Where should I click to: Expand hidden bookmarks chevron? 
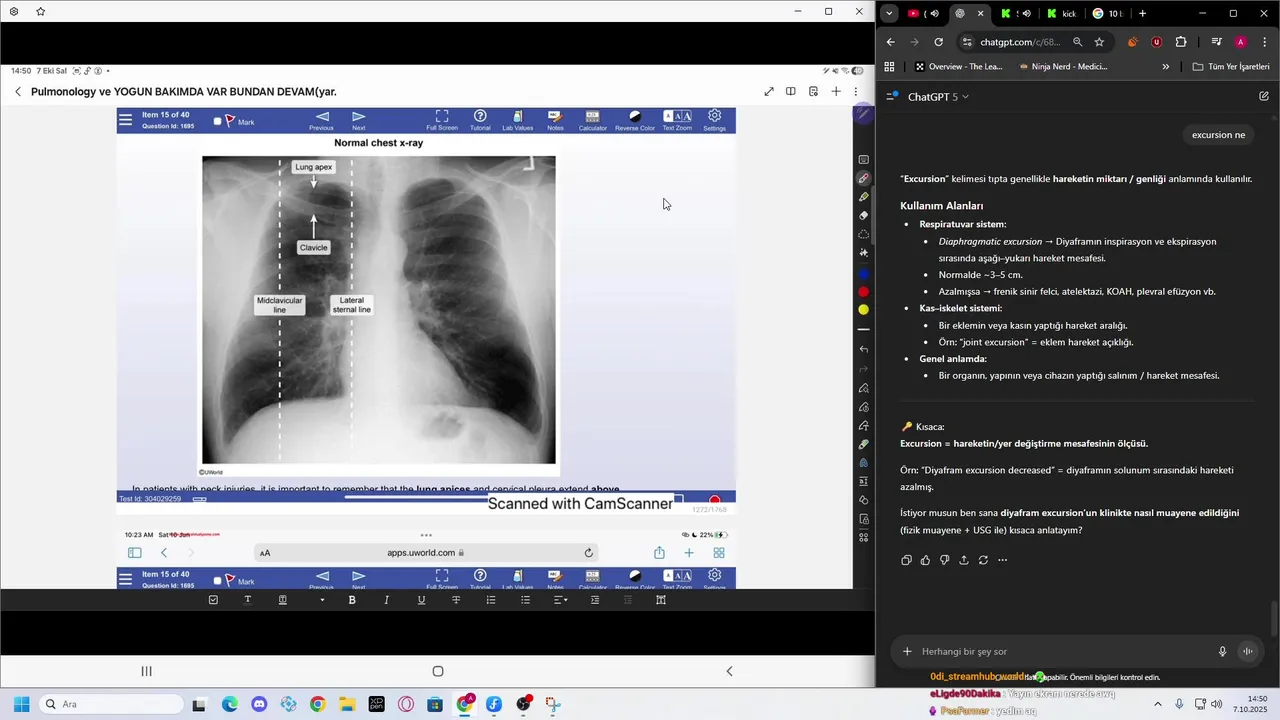pyautogui.click(x=1165, y=67)
